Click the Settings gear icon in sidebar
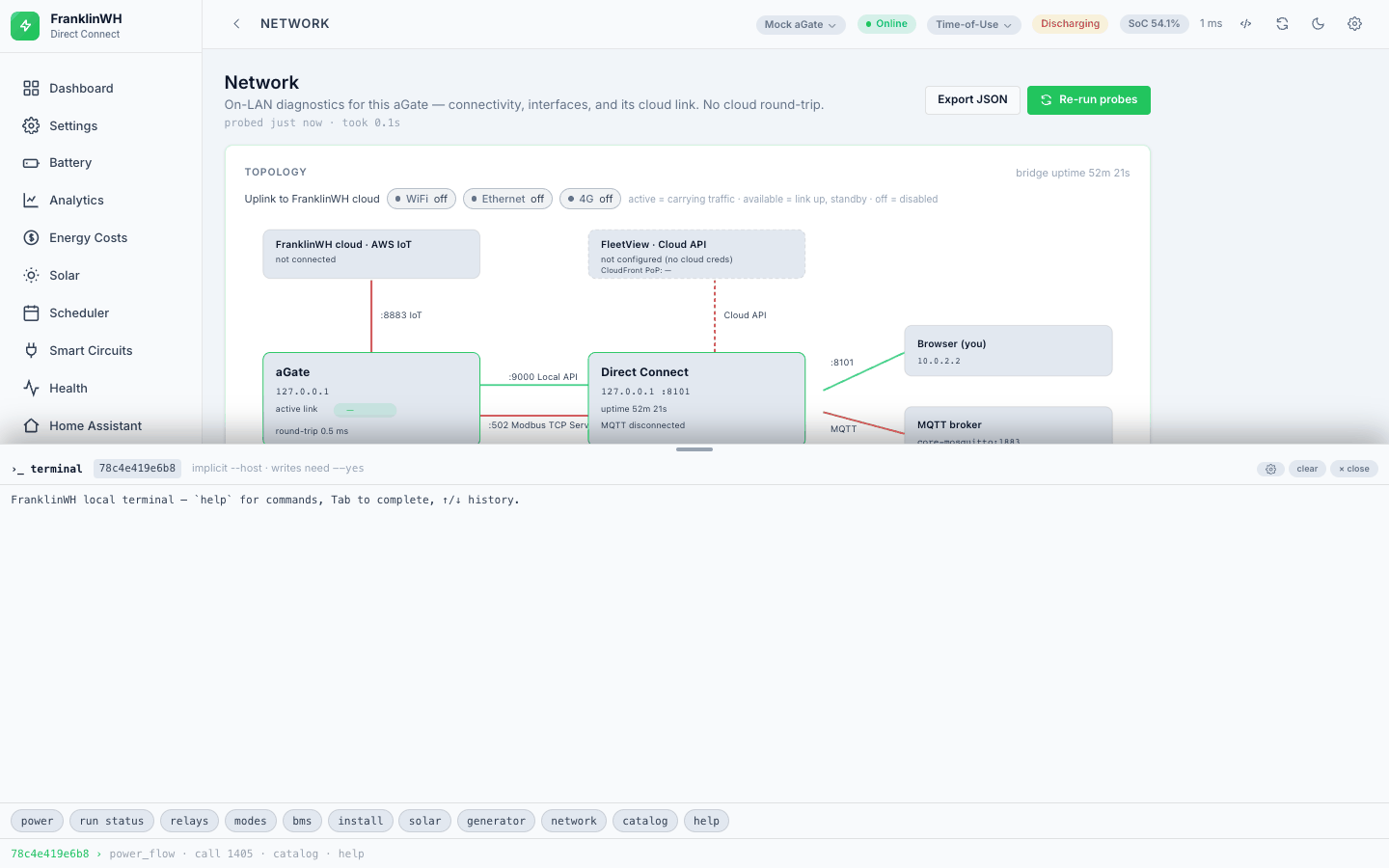1389x868 pixels. click(x=31, y=126)
